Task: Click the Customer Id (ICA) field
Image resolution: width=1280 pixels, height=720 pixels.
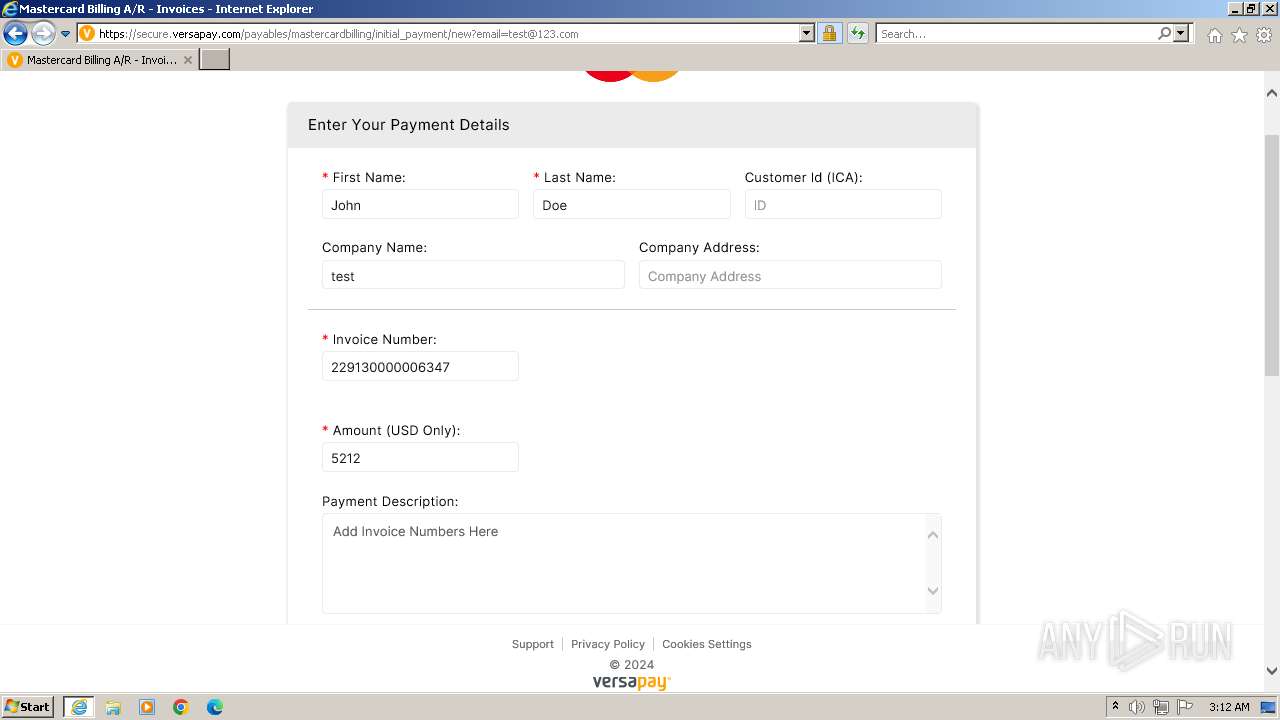Action: pyautogui.click(x=843, y=204)
